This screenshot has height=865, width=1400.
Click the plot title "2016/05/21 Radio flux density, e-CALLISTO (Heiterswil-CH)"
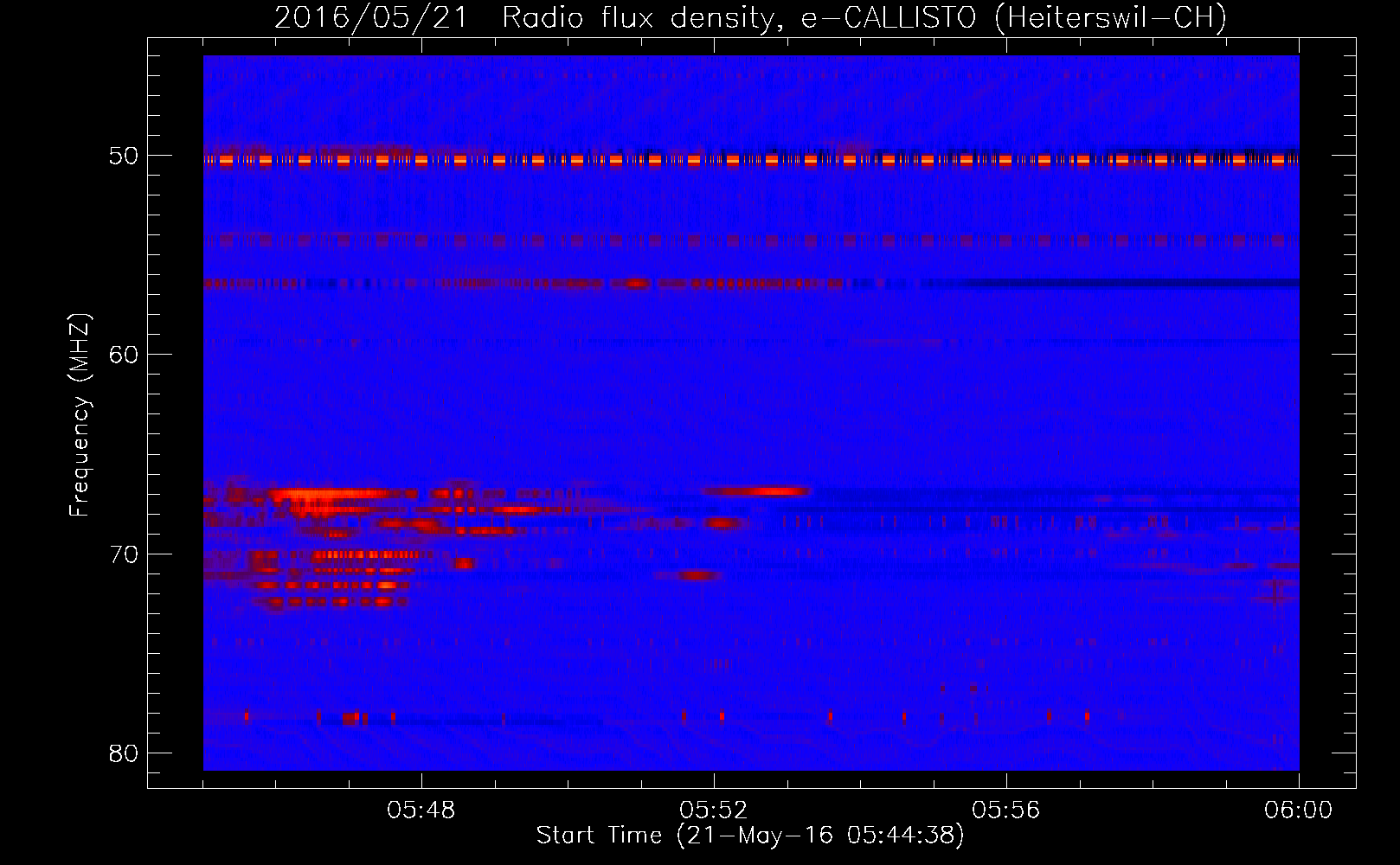pyautogui.click(x=750, y=17)
